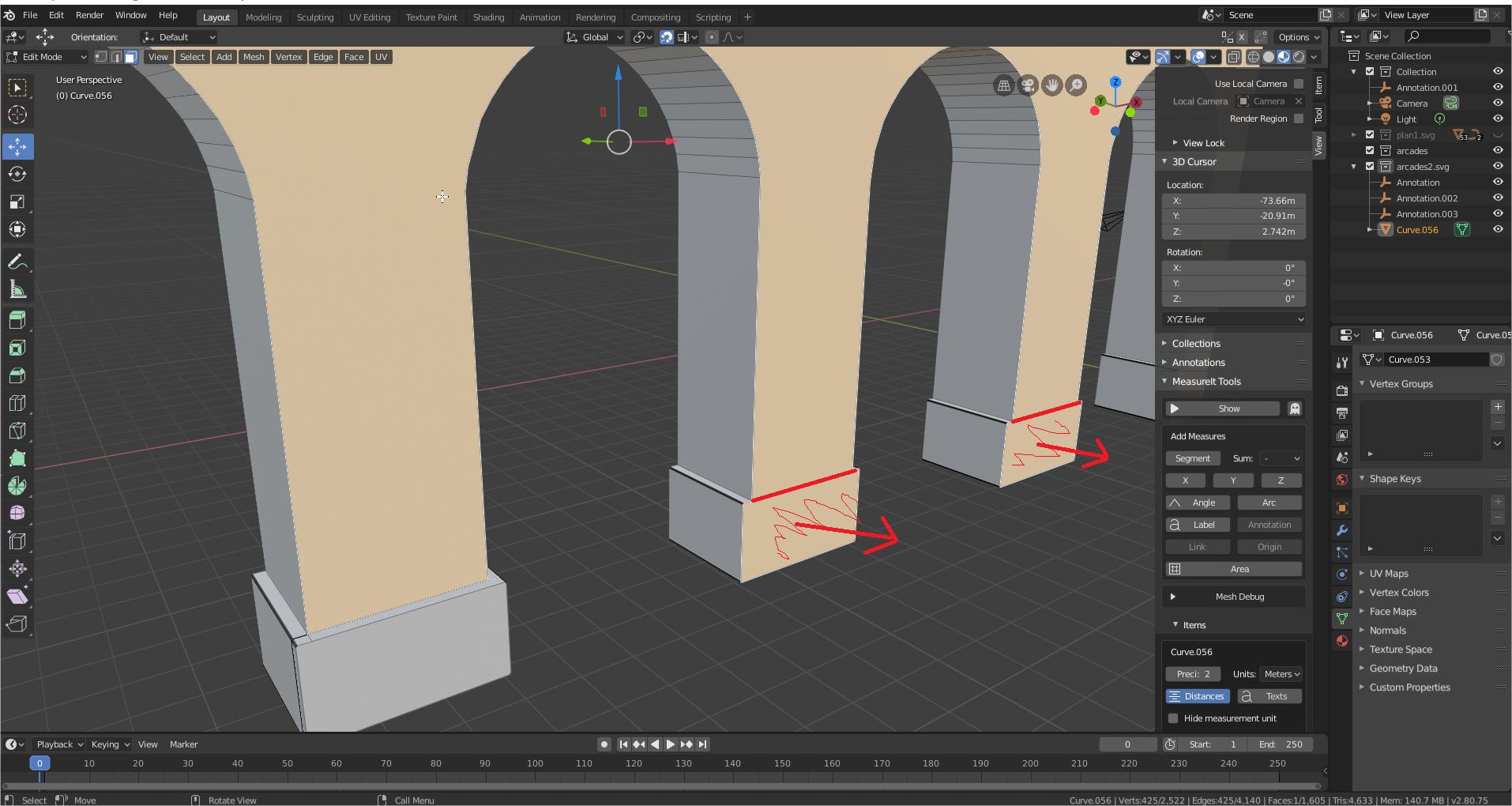Image resolution: width=1512 pixels, height=806 pixels.
Task: Toggle visibility of arcades collection
Action: (x=1497, y=151)
